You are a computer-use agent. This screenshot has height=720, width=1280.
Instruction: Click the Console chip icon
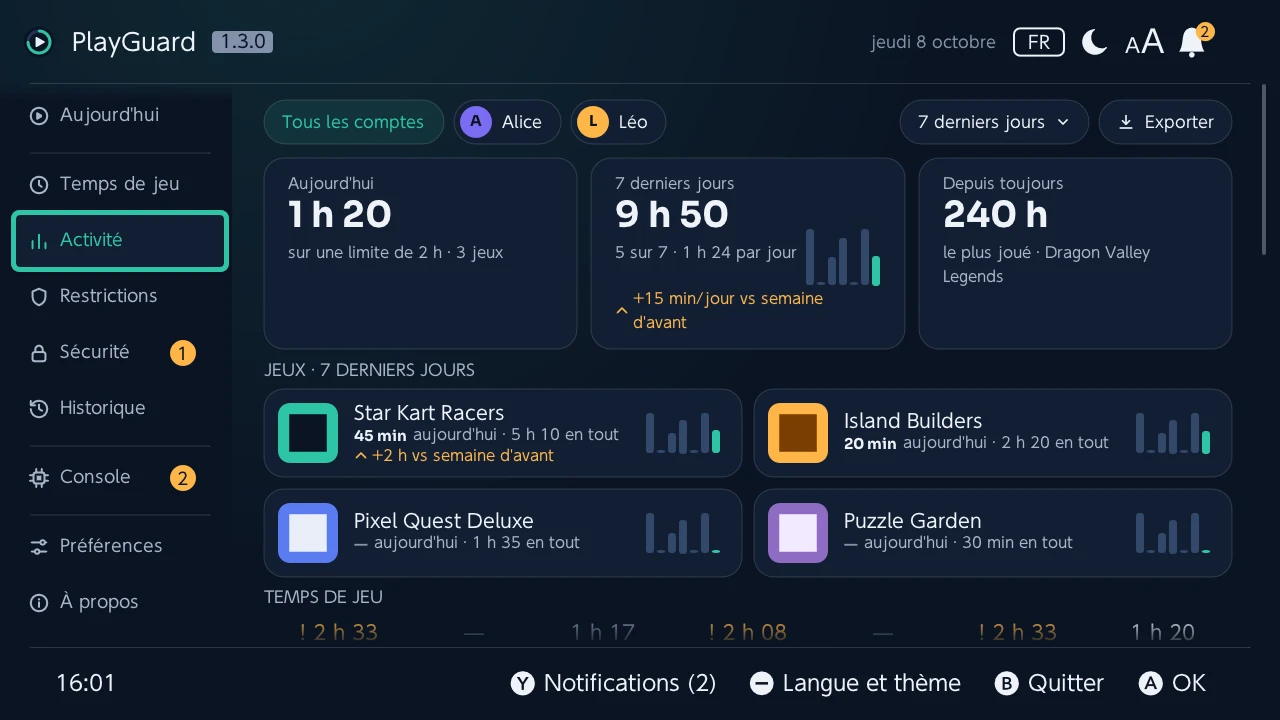(39, 478)
